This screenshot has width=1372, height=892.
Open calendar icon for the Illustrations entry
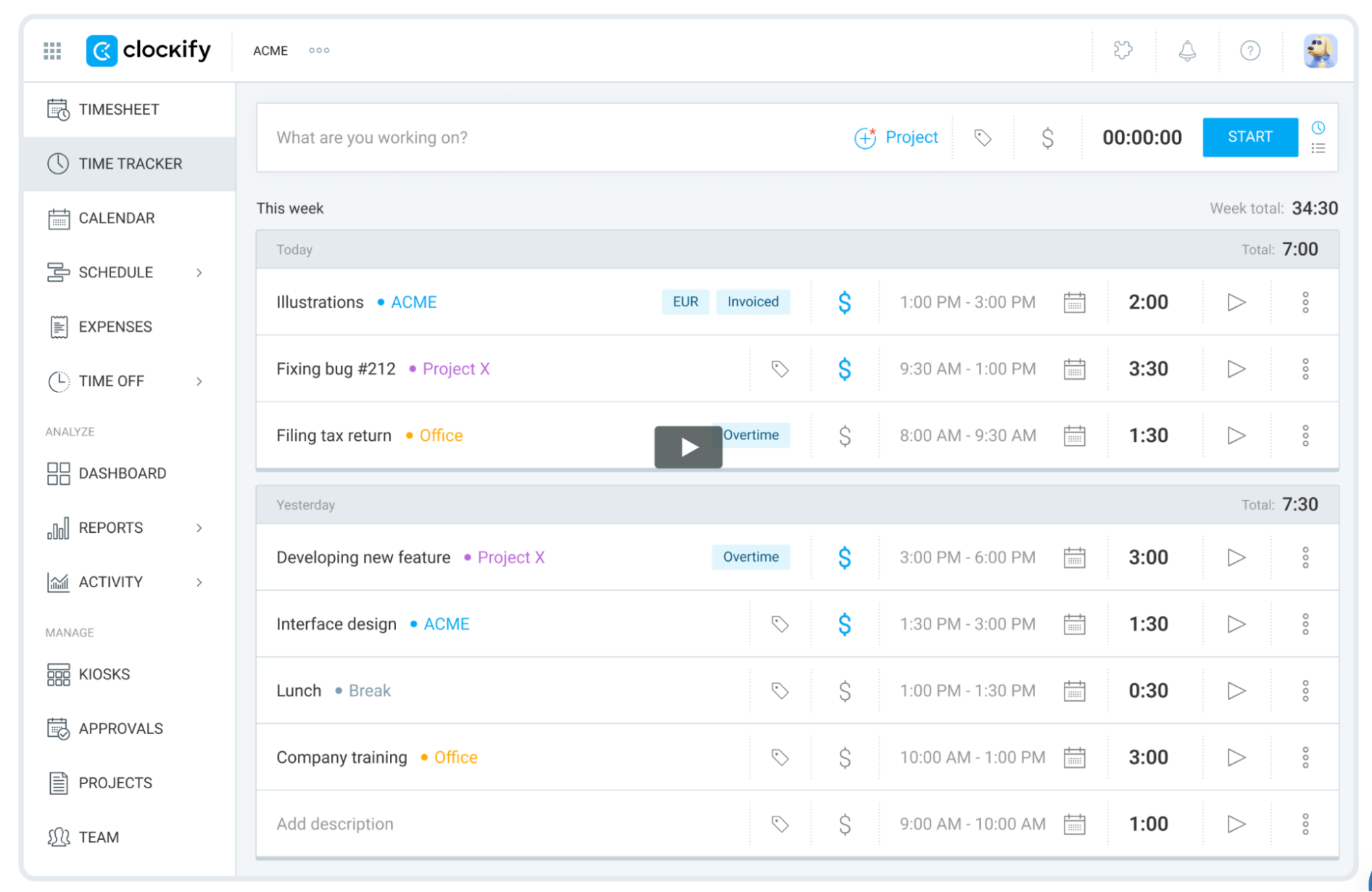tap(1074, 302)
